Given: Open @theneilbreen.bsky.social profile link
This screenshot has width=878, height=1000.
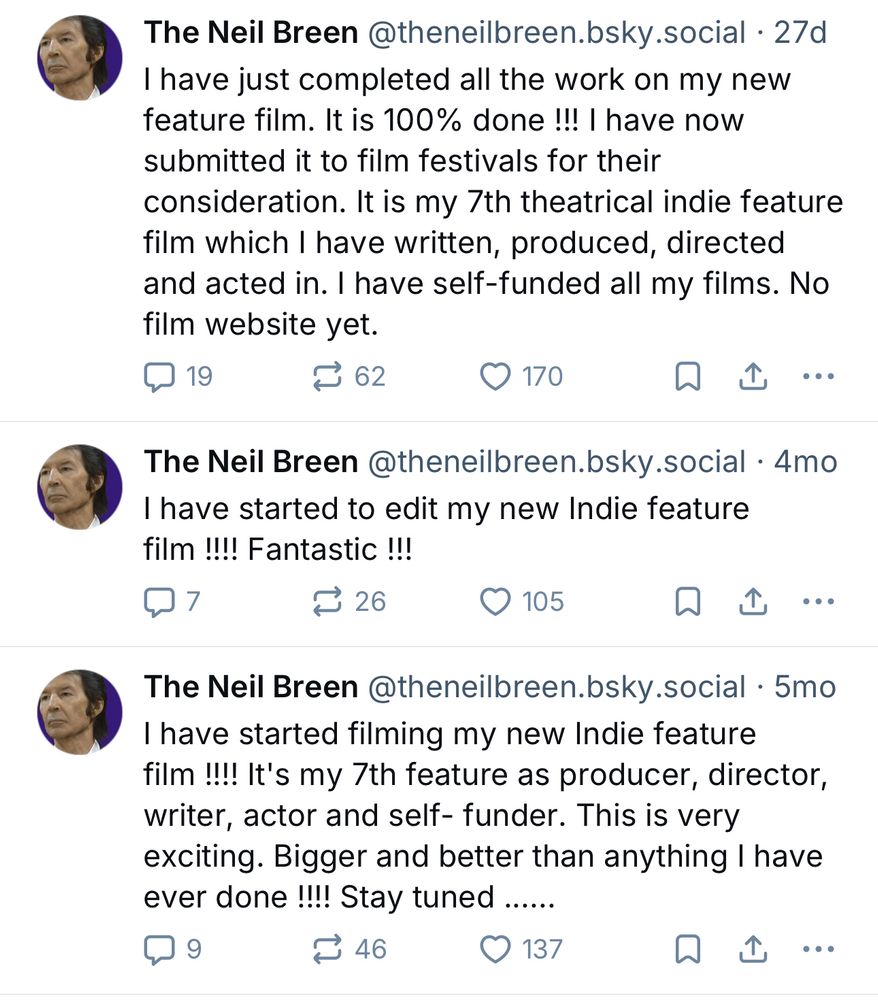Looking at the screenshot, I should point(558,31).
